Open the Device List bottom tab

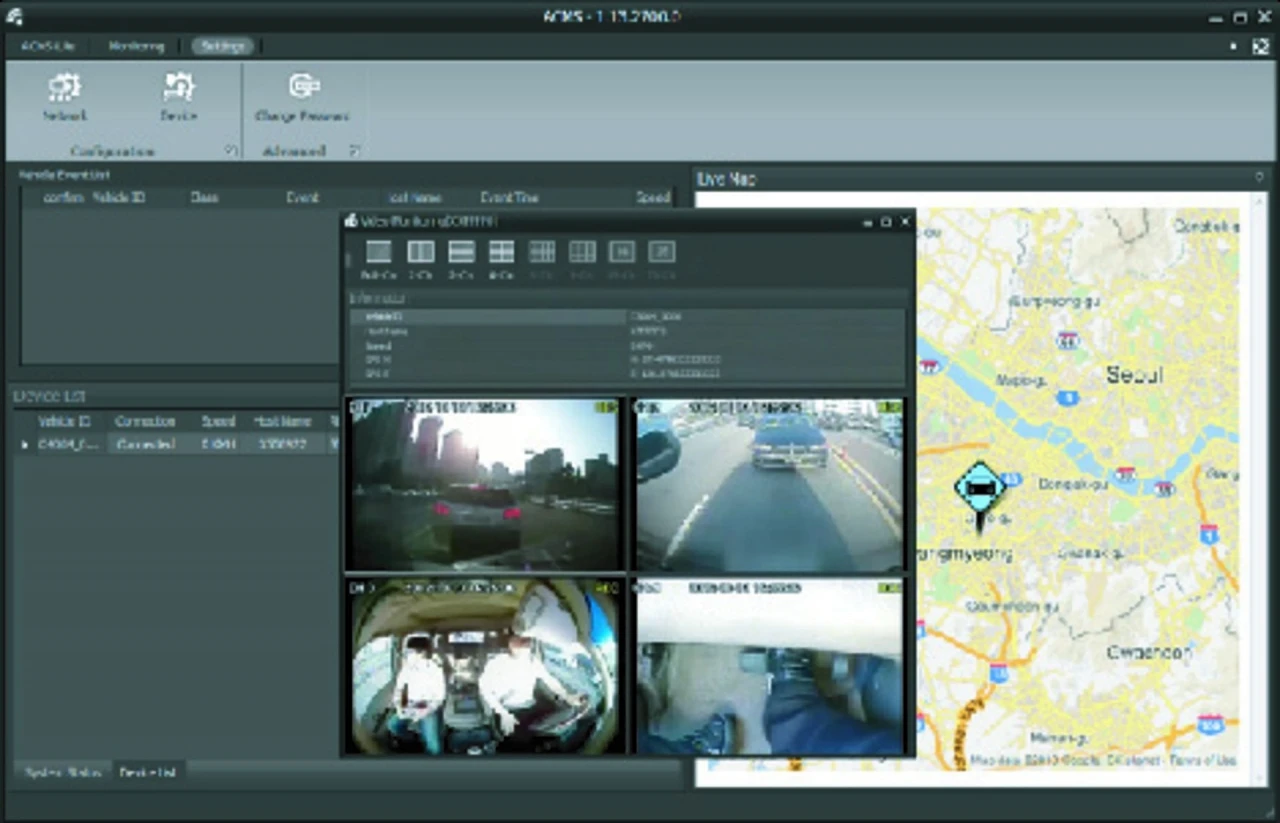point(148,772)
